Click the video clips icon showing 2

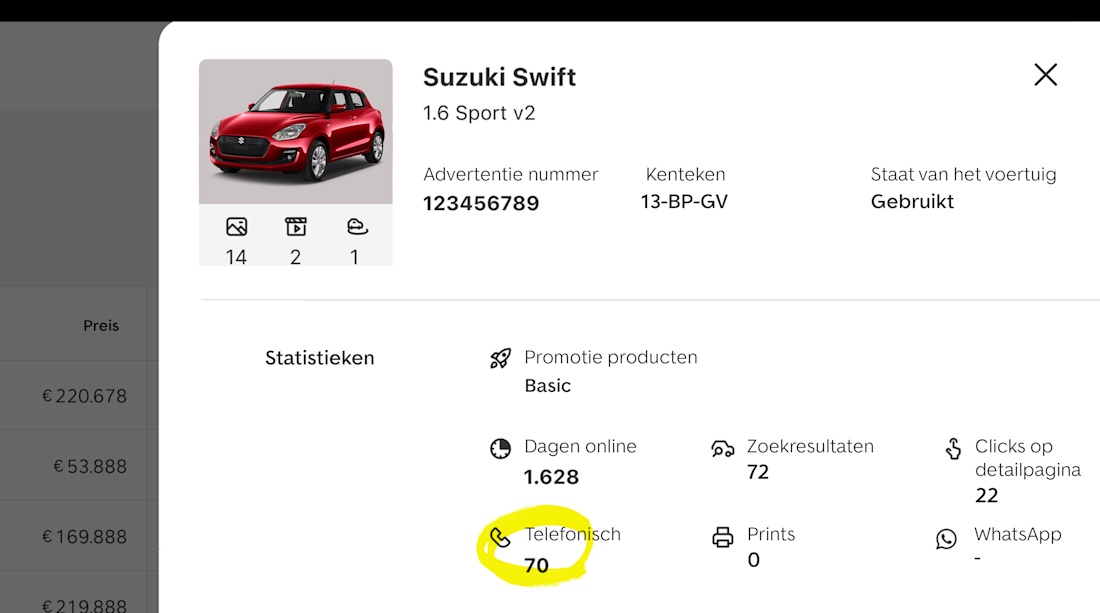tap(295, 227)
